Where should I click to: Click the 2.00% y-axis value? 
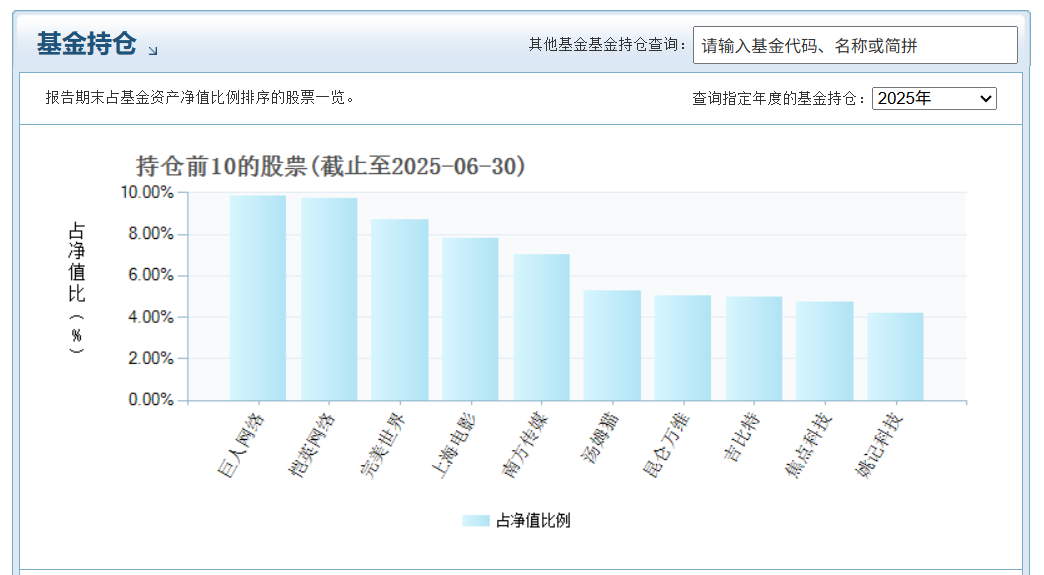[x=150, y=358]
